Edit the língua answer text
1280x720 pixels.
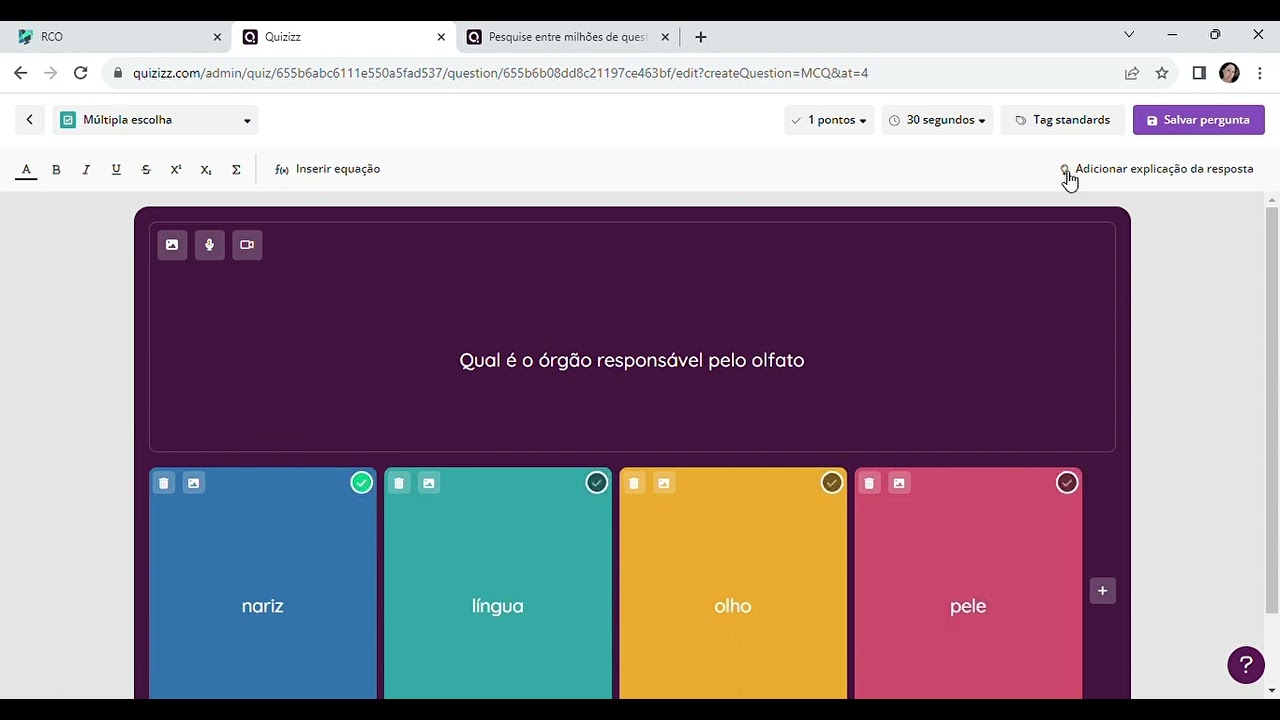tap(498, 606)
